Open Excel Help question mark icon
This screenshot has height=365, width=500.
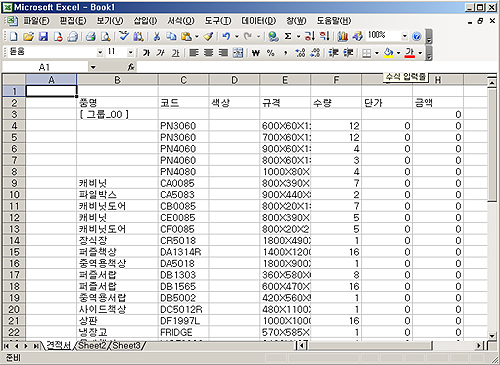(x=417, y=36)
